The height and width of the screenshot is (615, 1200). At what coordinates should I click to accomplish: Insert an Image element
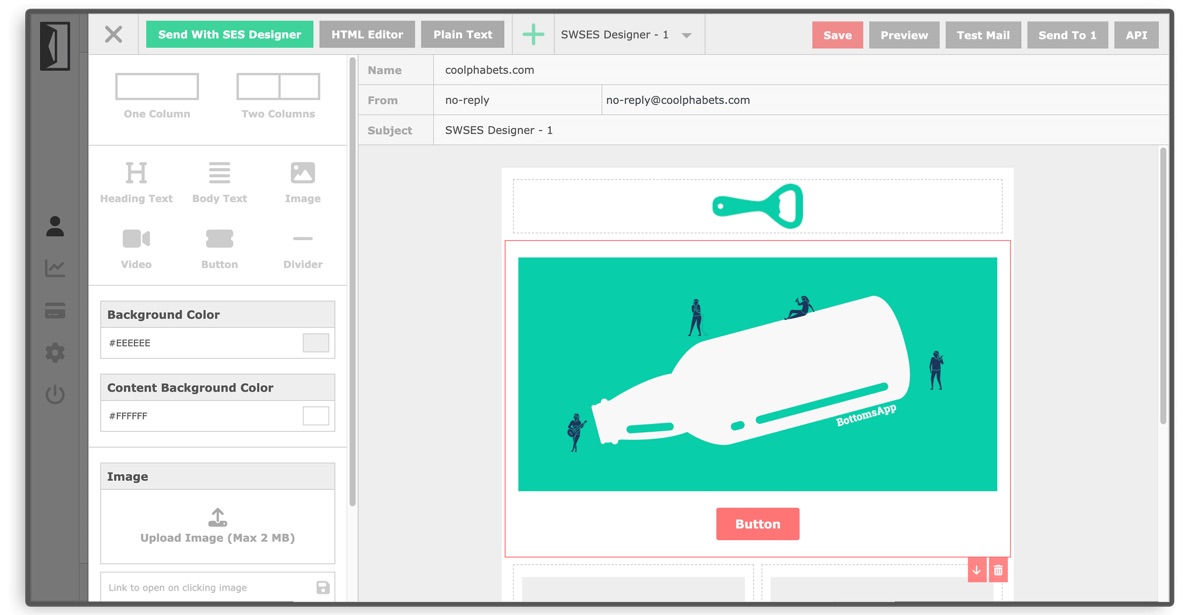pyautogui.click(x=302, y=182)
